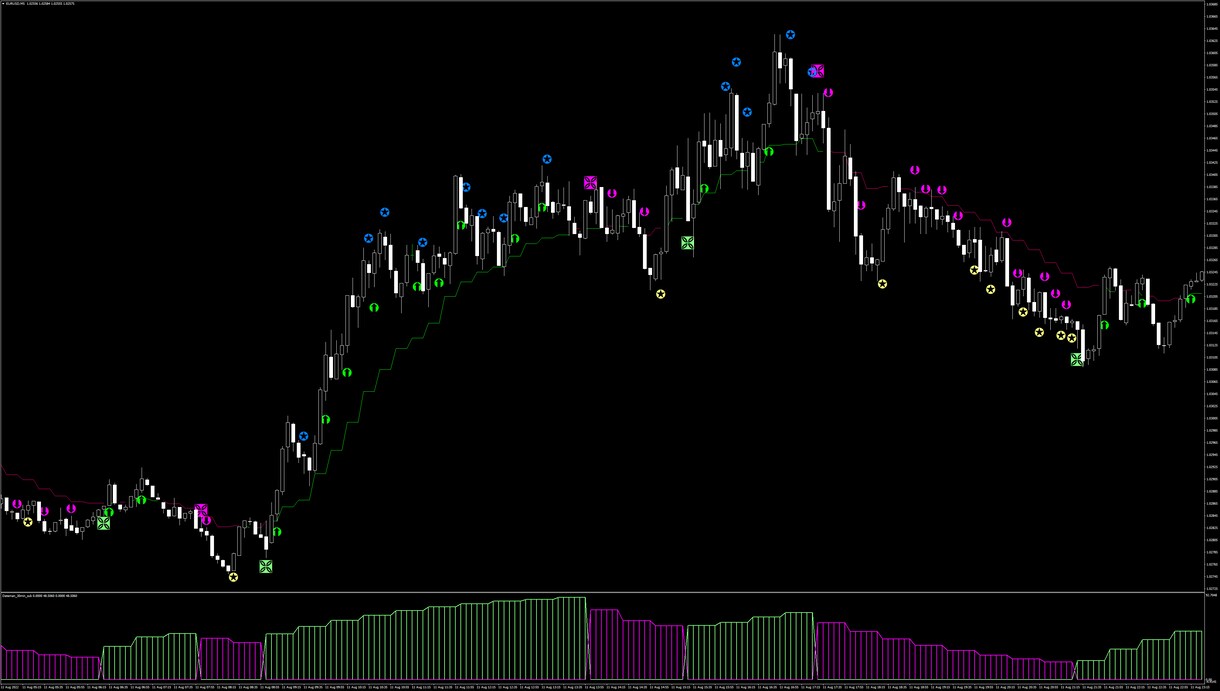Select the rightmost green arrow marker

(1190, 299)
